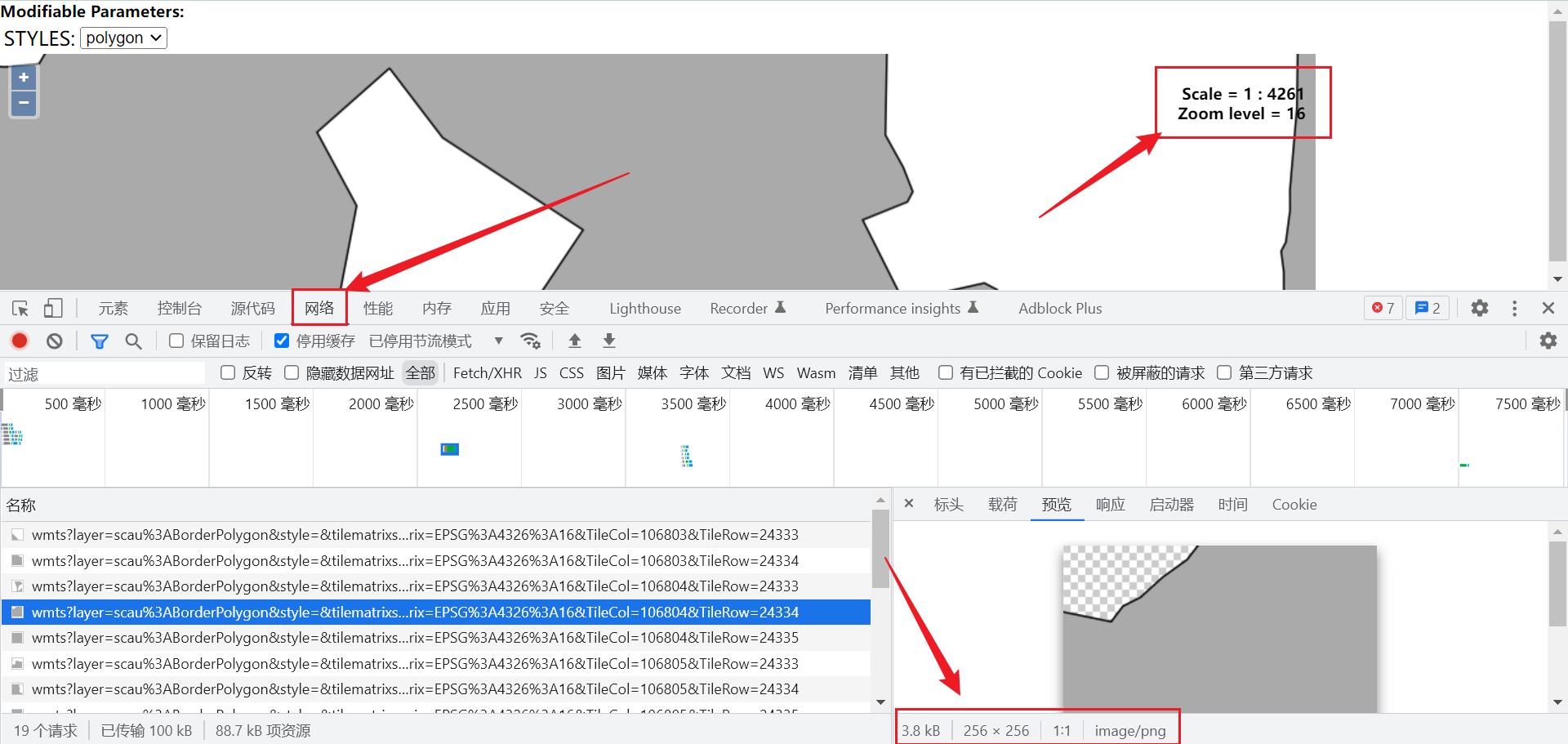Click the 2 issues message badge
The image size is (1568, 744).
tap(1428, 308)
